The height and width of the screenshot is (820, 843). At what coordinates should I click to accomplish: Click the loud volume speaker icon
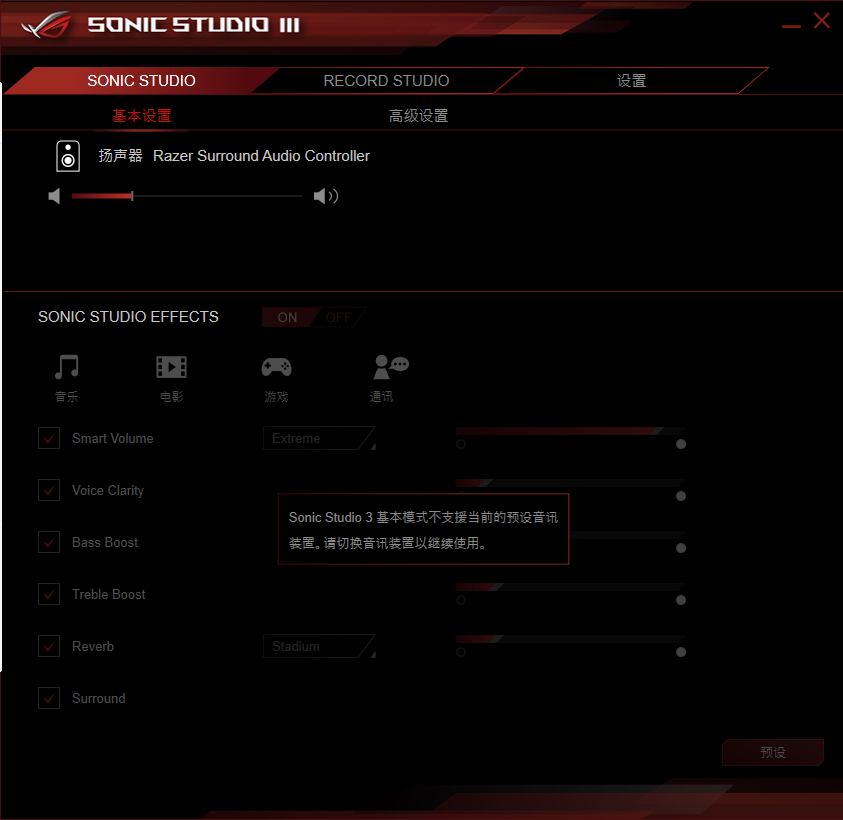[326, 196]
